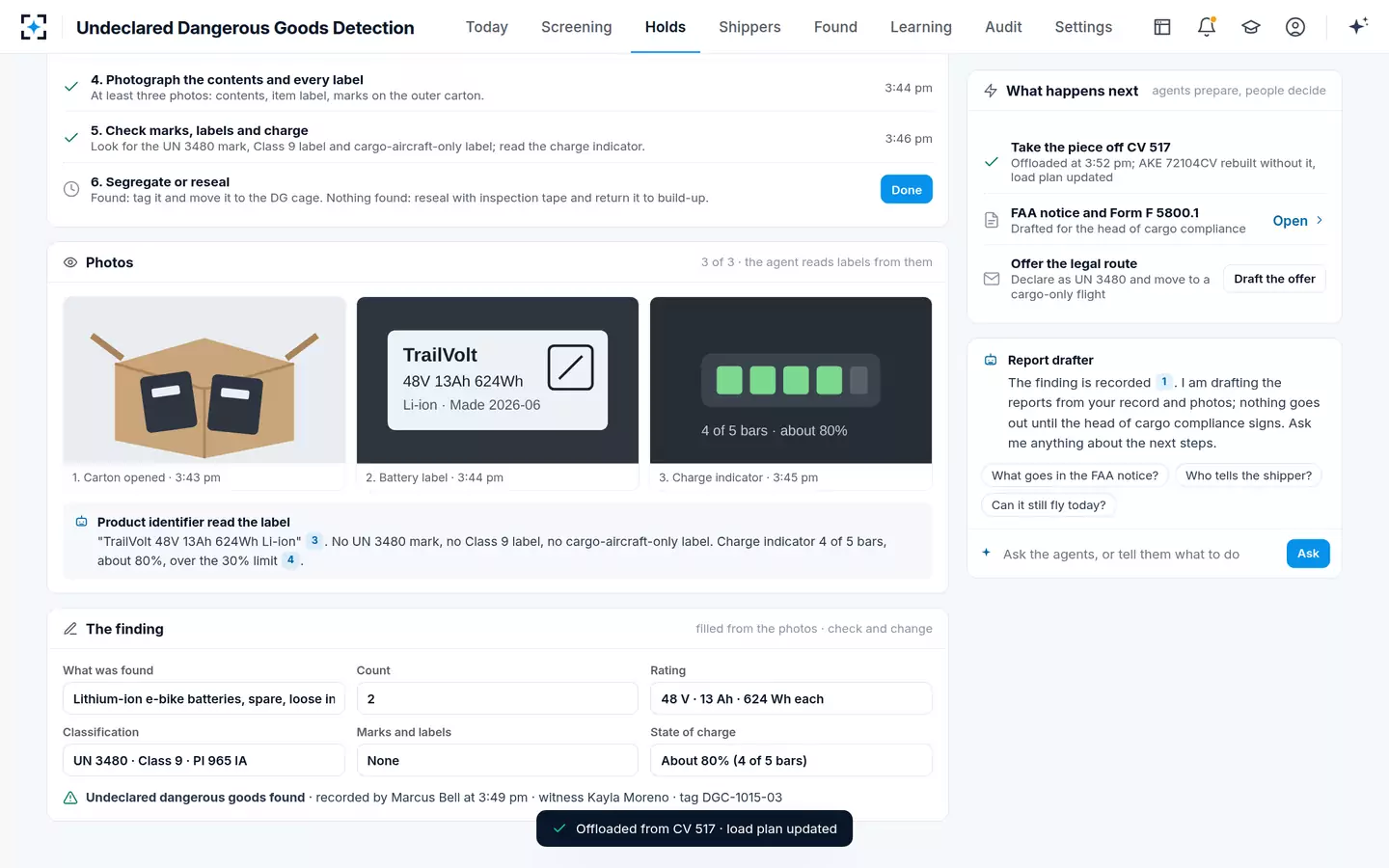Open the graduation cap training icon
Viewport: 1389px width, 868px height.
pos(1251,27)
